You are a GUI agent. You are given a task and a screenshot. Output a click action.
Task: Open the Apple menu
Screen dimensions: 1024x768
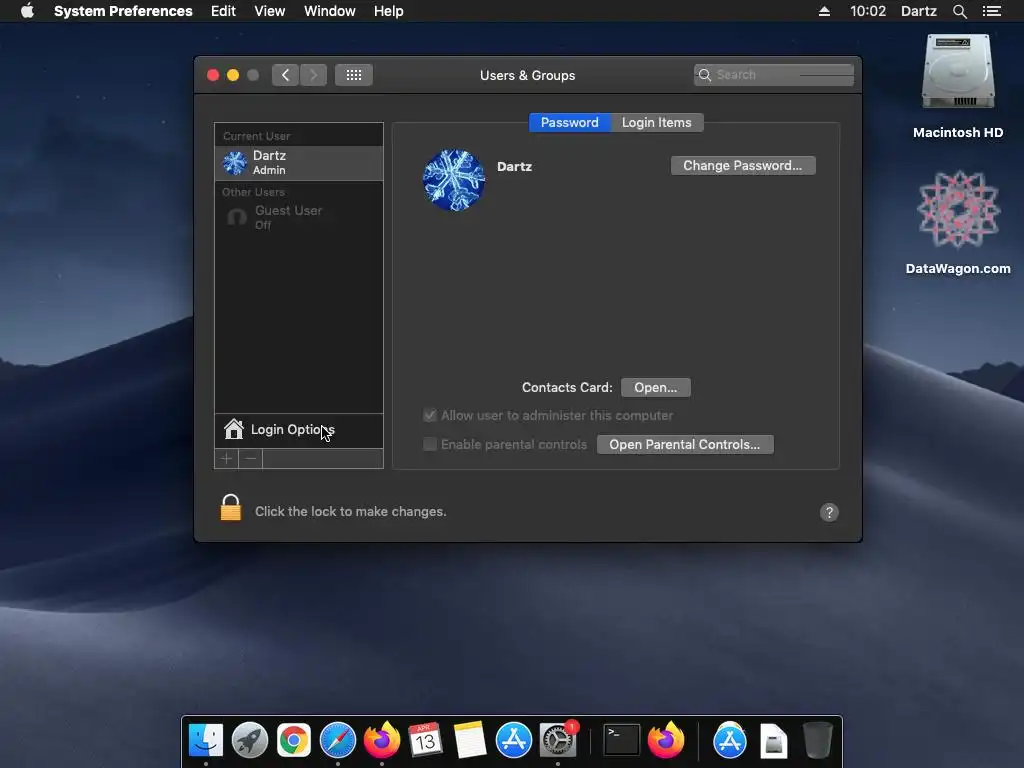point(27,11)
